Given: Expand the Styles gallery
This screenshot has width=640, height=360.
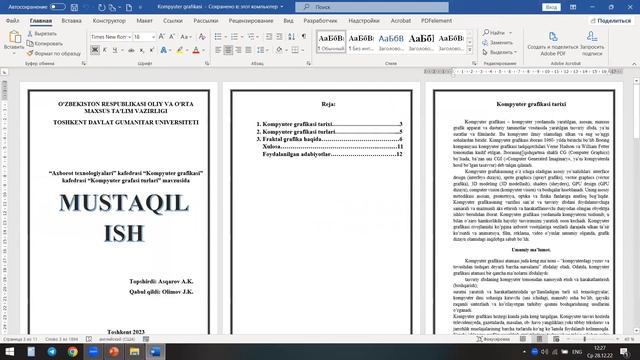Looking at the screenshot, I should point(469,50).
